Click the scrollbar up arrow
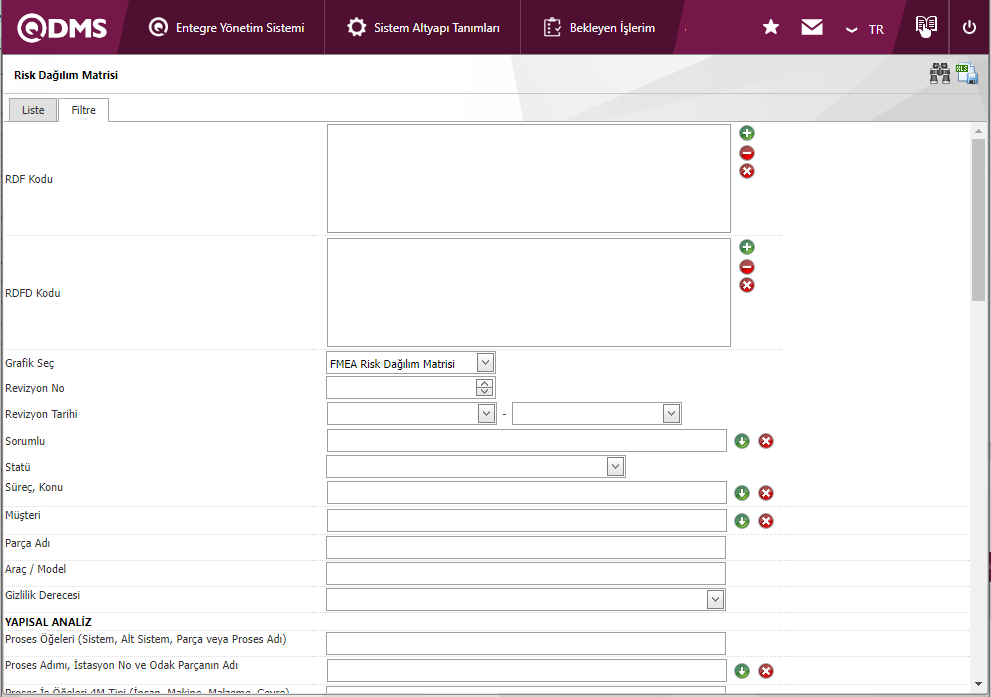The width and height of the screenshot is (991, 697). pyautogui.click(x=978, y=131)
